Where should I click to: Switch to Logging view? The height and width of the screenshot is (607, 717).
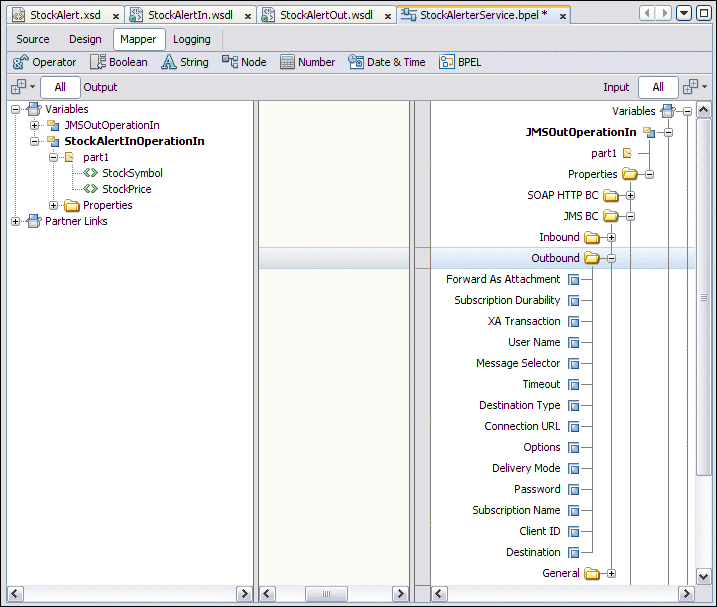192,39
